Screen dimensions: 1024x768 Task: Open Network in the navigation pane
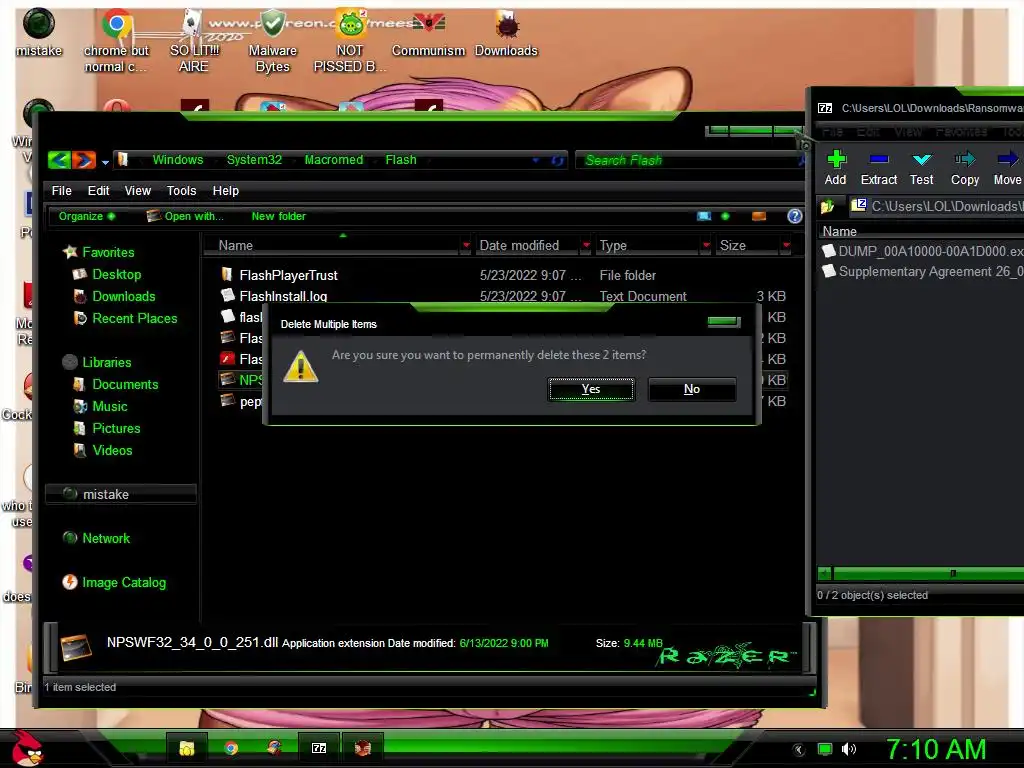[x=106, y=539]
